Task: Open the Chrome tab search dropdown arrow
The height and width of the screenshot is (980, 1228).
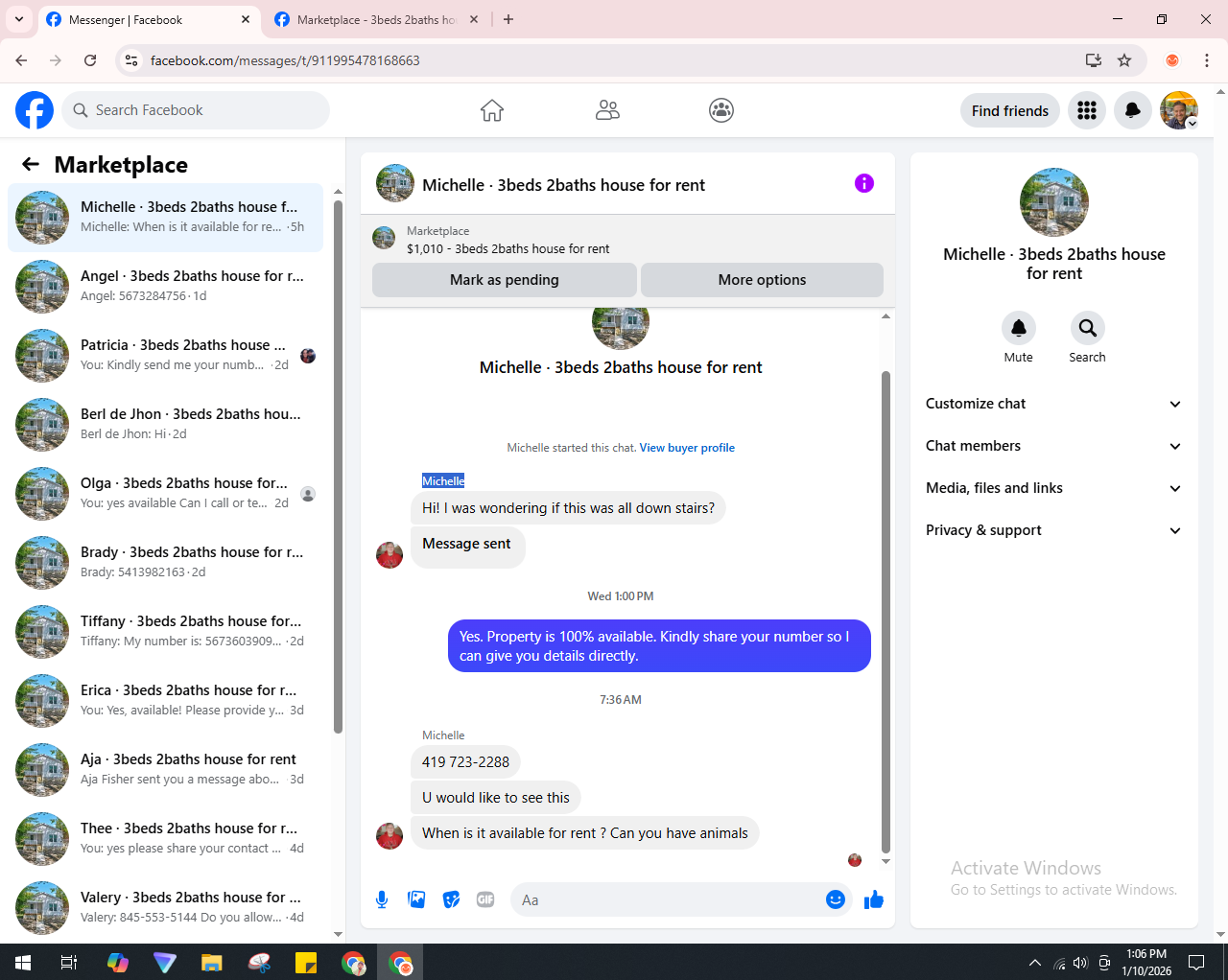Action: (19, 19)
